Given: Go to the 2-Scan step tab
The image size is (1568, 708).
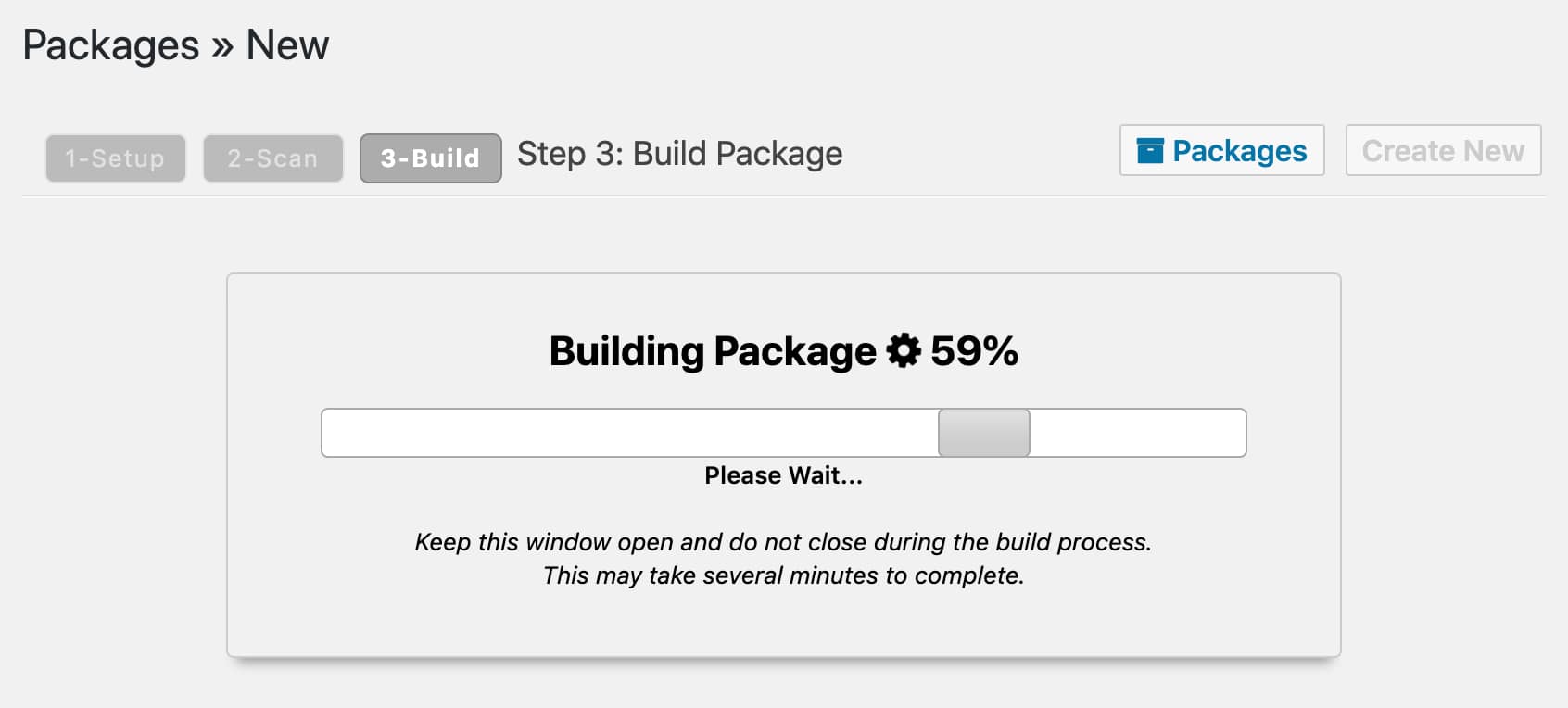Looking at the screenshot, I should (272, 158).
